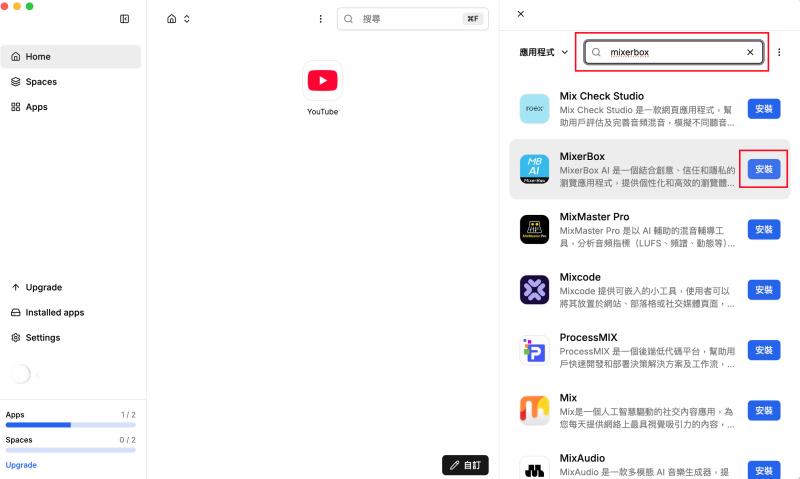Screen dimensions: 800x479
Task: Click the blue Upgrade link at bottom
Action: pos(21,465)
